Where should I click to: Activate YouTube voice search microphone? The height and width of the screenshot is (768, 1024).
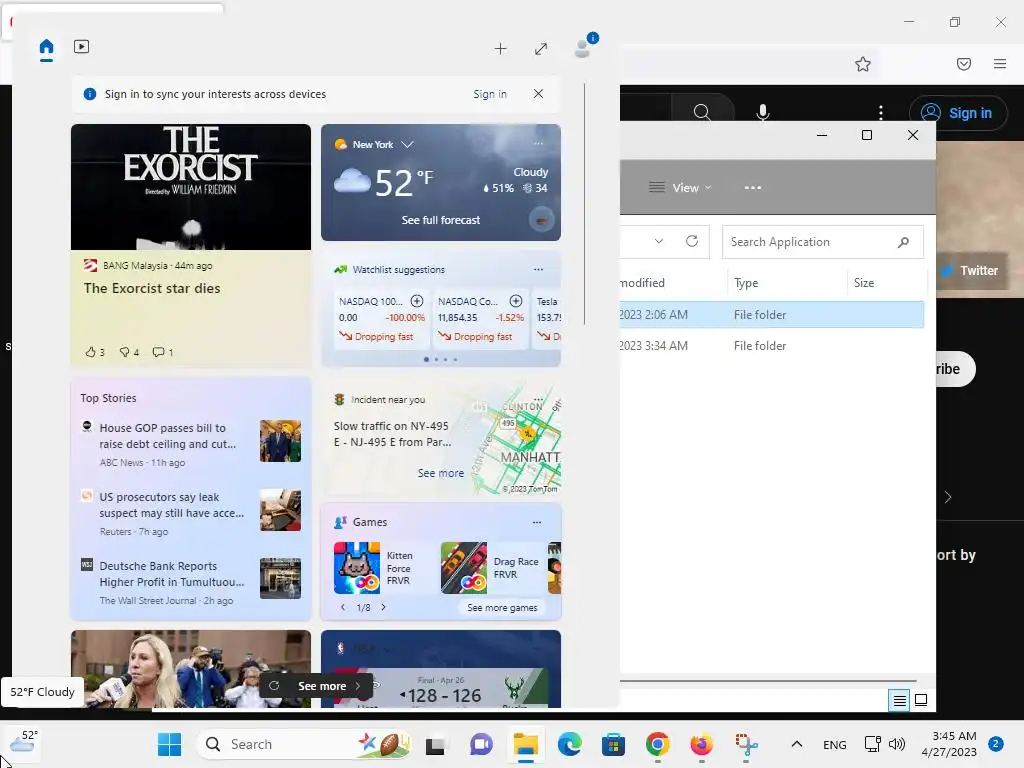tap(763, 112)
